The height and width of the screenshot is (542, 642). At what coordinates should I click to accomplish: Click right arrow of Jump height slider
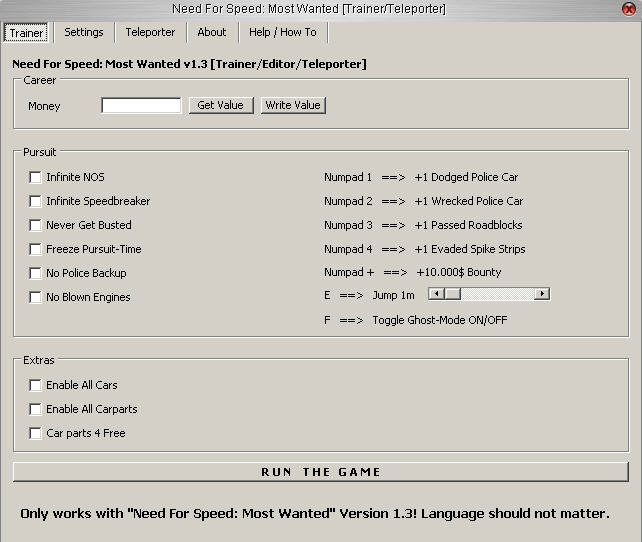(542, 294)
